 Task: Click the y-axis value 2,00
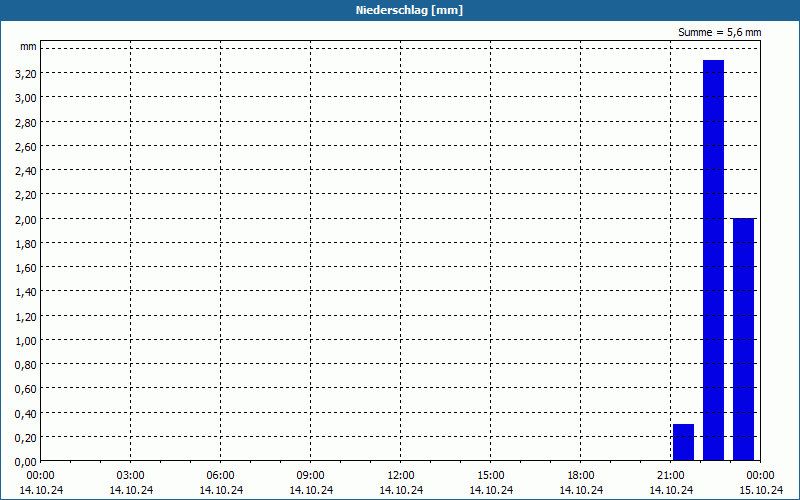click(26, 219)
